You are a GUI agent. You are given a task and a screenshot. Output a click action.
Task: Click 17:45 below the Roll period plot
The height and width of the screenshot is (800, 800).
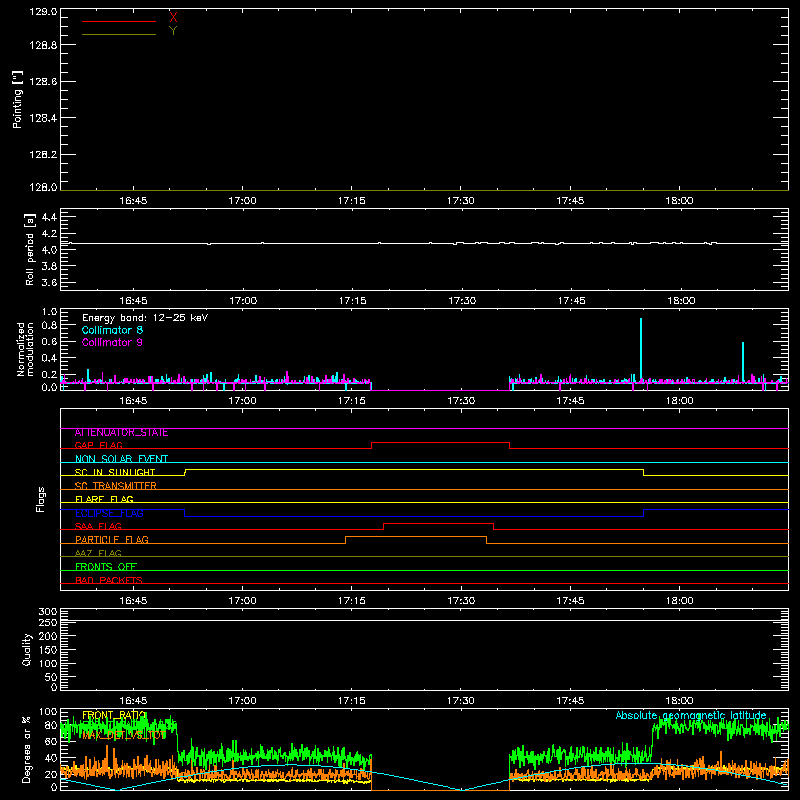(571, 301)
